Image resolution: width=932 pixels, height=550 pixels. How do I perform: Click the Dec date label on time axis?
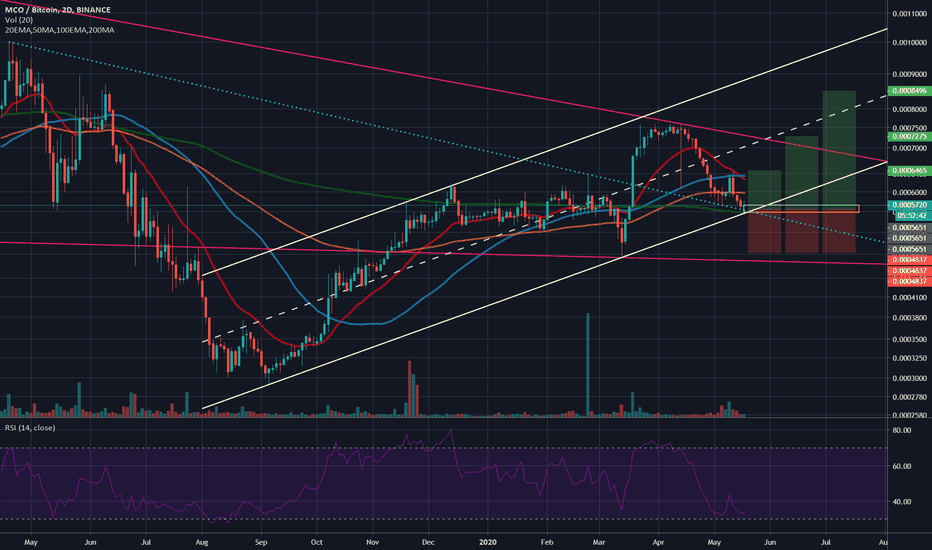point(428,542)
